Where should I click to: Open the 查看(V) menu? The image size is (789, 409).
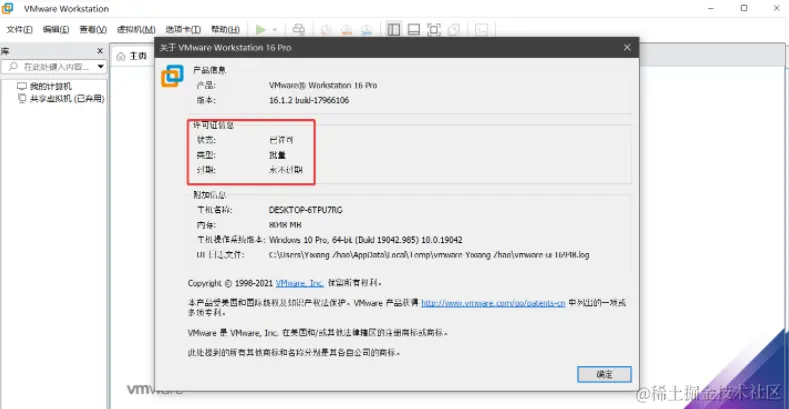coord(93,30)
